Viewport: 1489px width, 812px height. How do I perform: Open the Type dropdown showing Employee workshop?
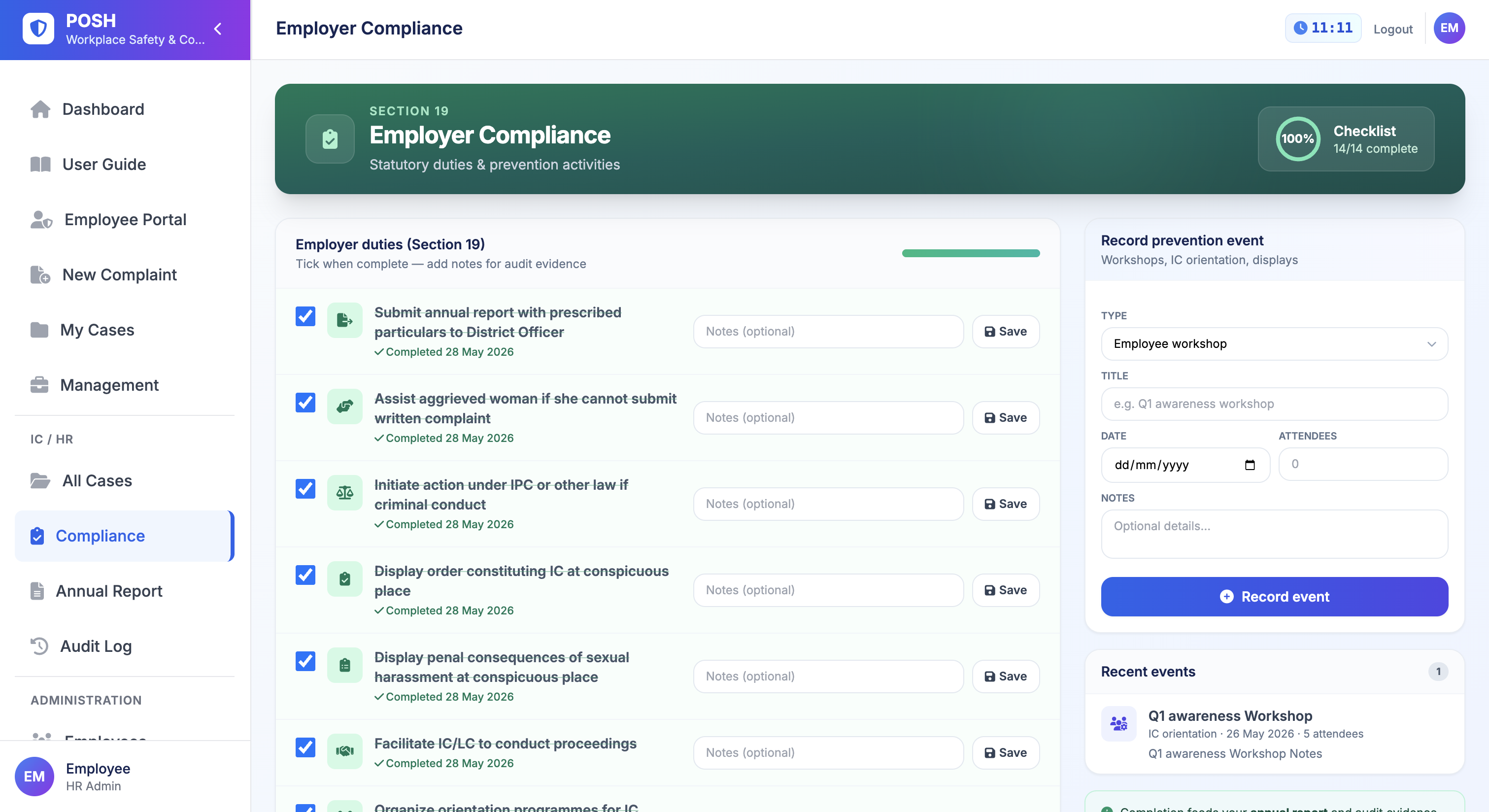coord(1274,344)
